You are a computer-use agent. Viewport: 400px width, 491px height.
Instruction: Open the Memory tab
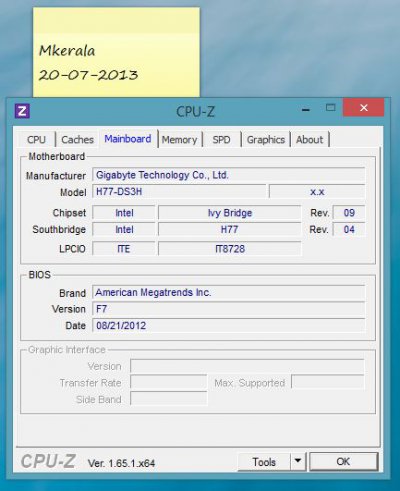tap(180, 139)
